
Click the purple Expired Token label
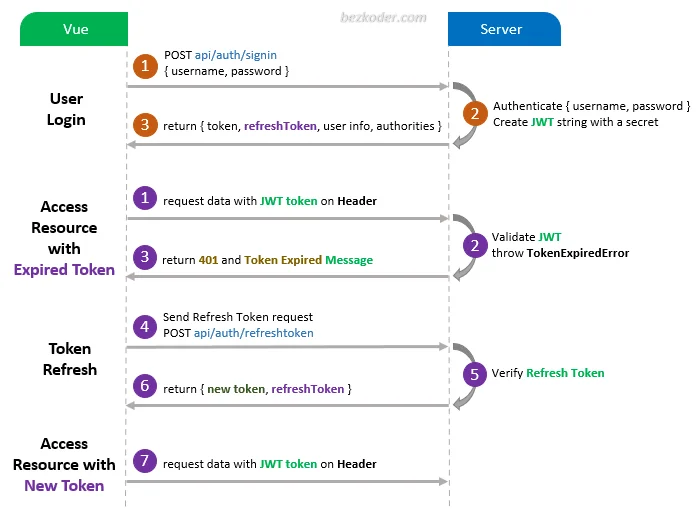pos(64,270)
